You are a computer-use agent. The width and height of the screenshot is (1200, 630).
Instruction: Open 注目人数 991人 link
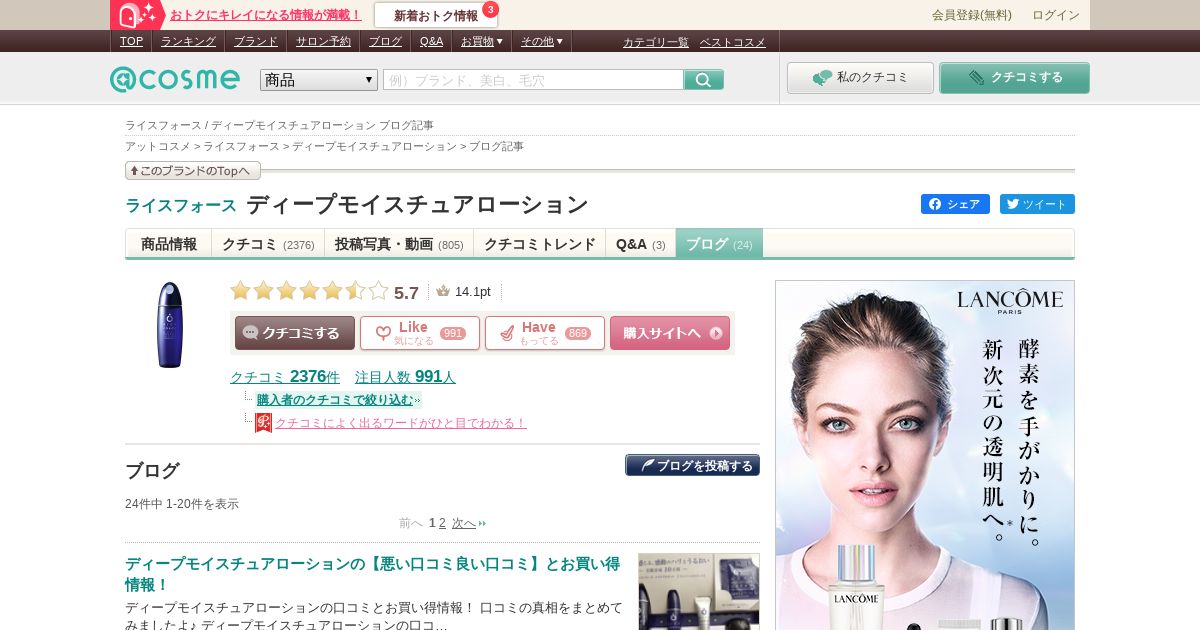pyautogui.click(x=405, y=377)
